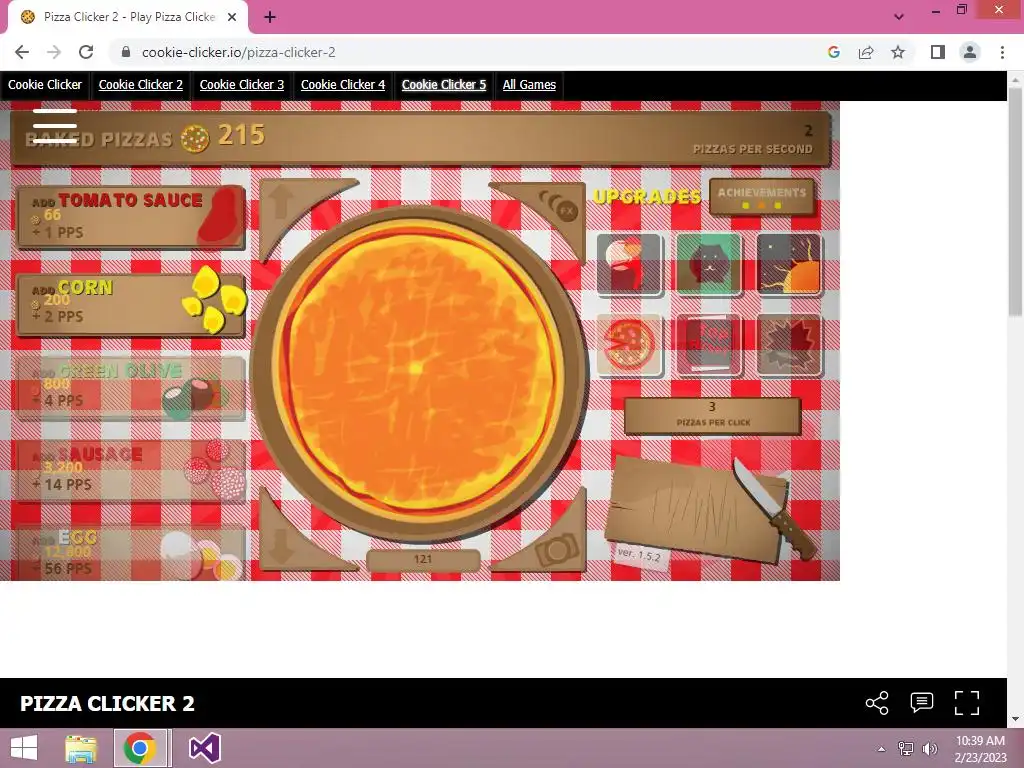Select the Sausage ingredient
This screenshot has width=1024, height=768.
tap(131, 472)
